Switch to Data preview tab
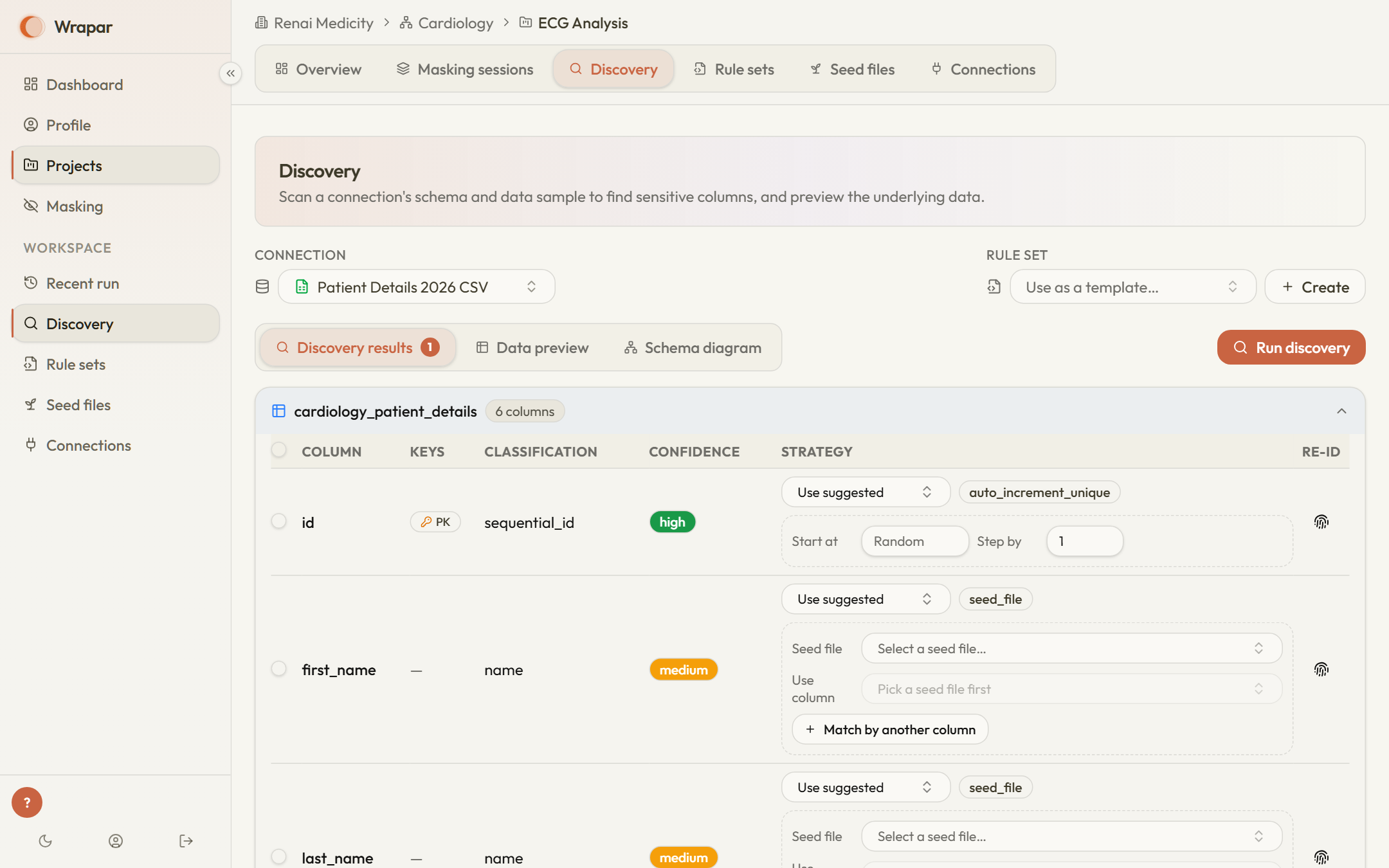Image resolution: width=1389 pixels, height=868 pixels. (532, 347)
